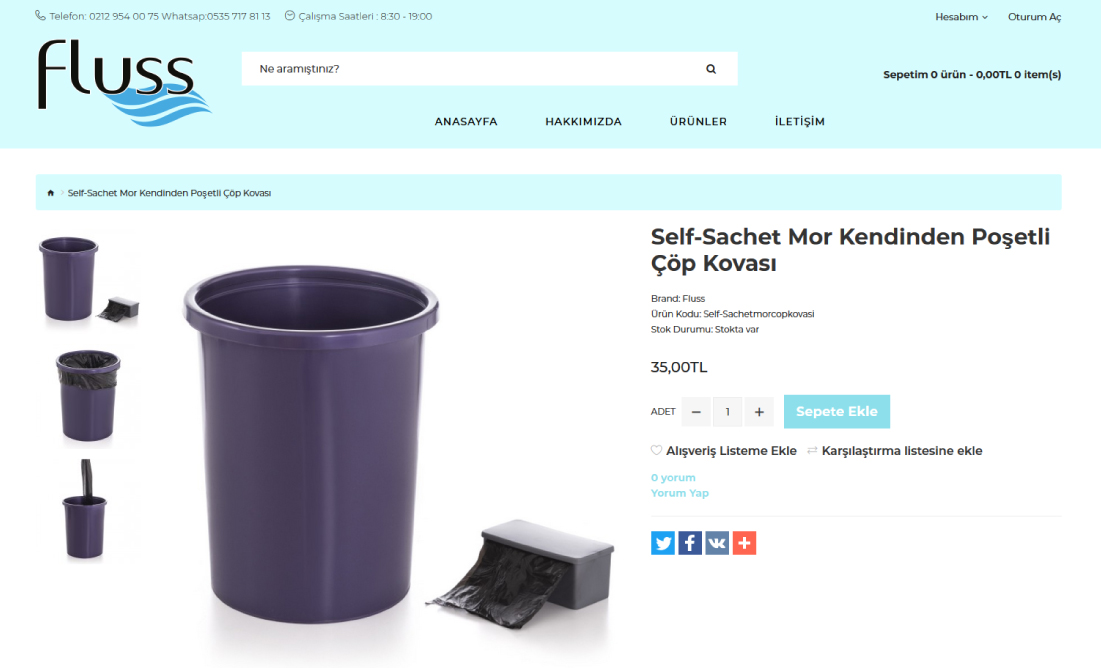Click the Fluss logo
This screenshot has width=1101, height=668.
coord(124,83)
